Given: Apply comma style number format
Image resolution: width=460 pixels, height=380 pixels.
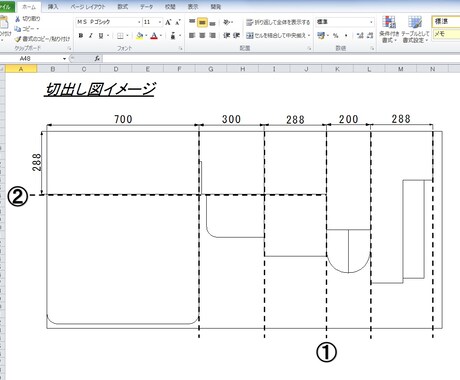Looking at the screenshot, I should click(346, 35).
